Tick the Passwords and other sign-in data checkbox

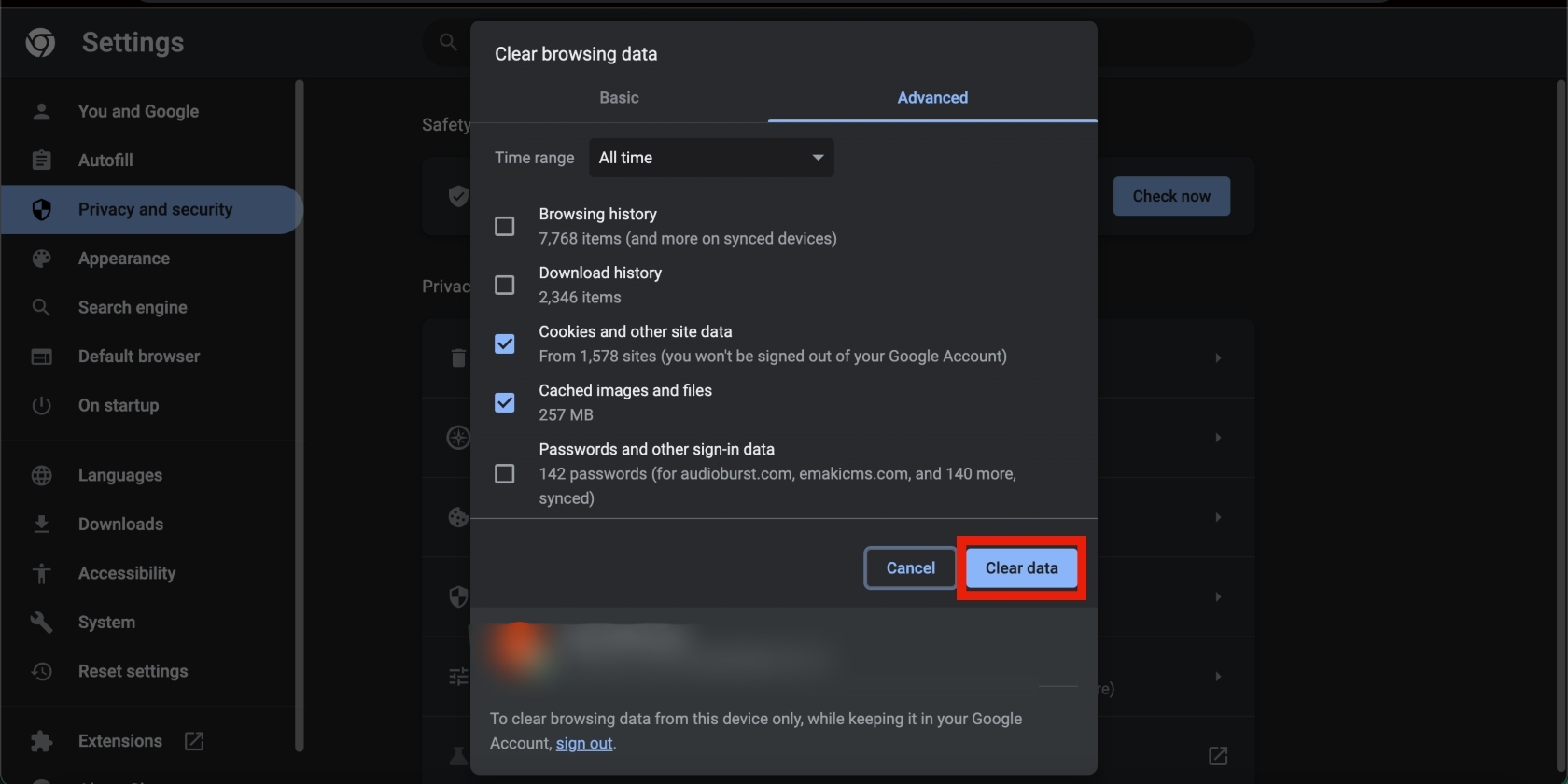(x=504, y=474)
